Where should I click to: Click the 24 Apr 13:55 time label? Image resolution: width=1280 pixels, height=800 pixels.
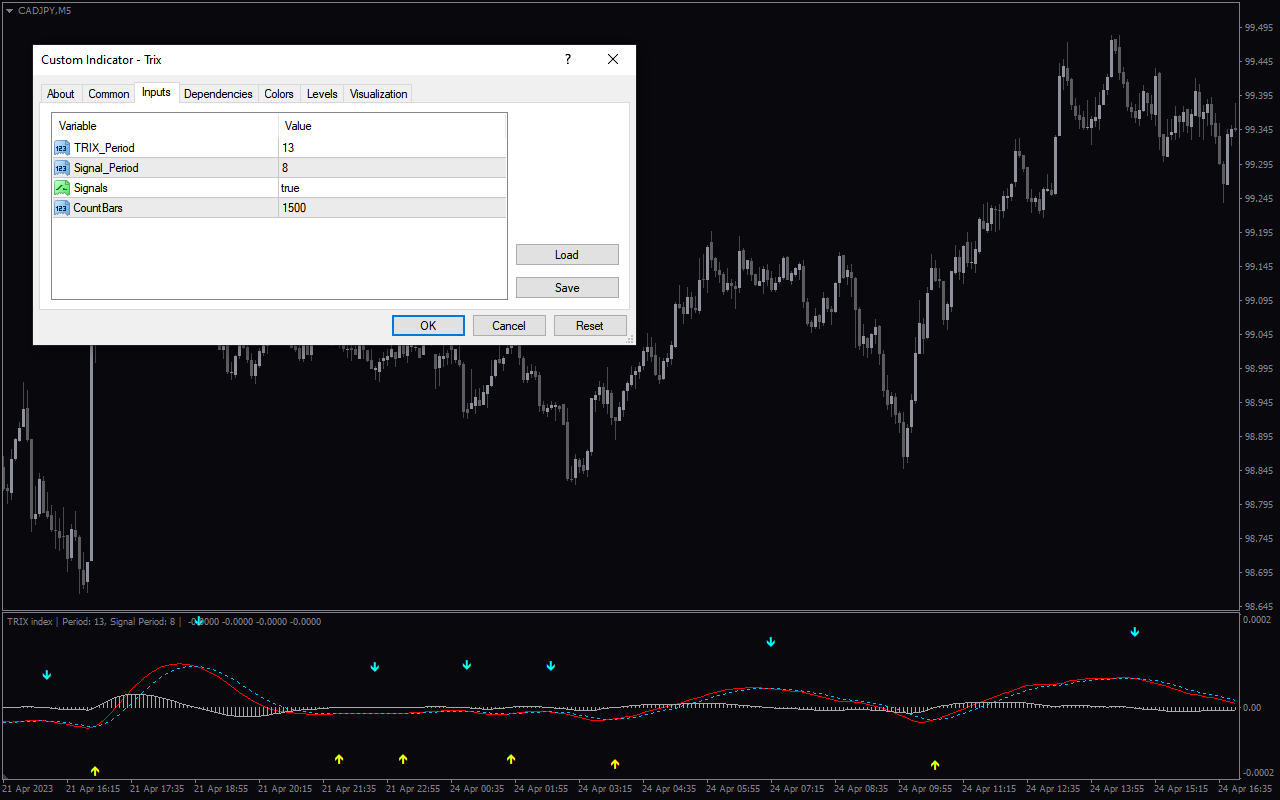click(x=1116, y=788)
